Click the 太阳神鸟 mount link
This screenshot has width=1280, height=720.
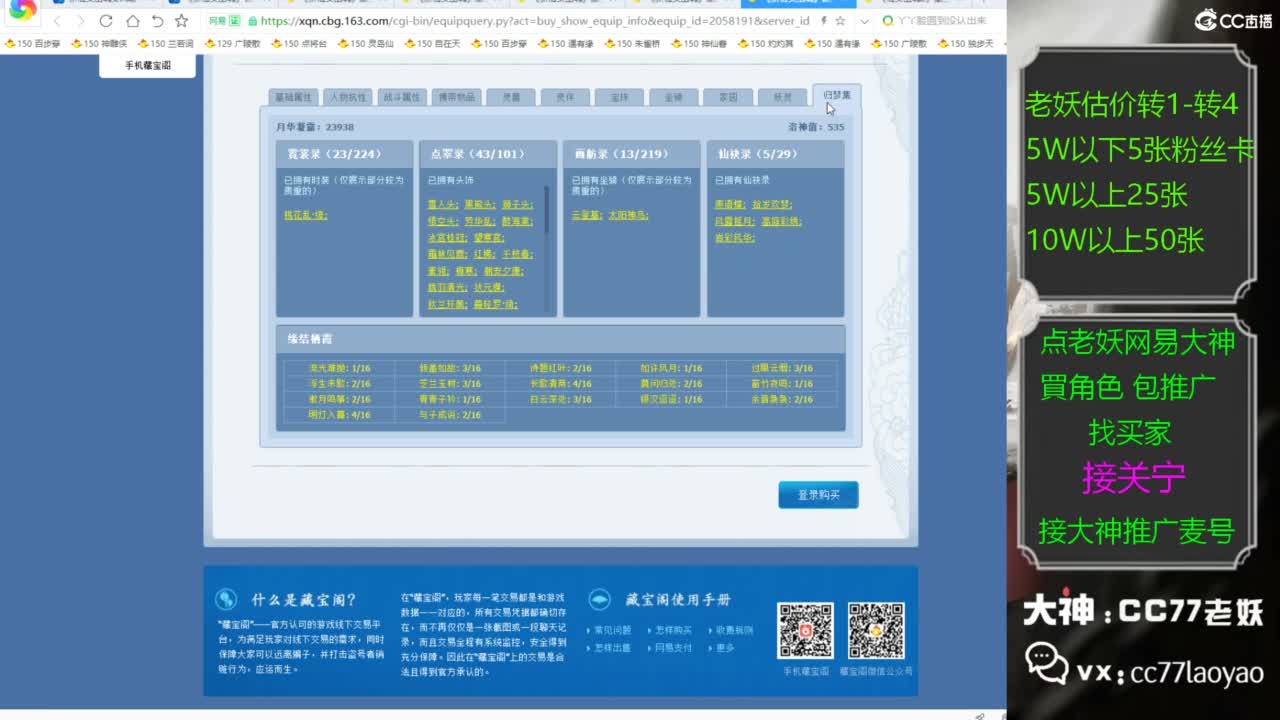point(629,215)
